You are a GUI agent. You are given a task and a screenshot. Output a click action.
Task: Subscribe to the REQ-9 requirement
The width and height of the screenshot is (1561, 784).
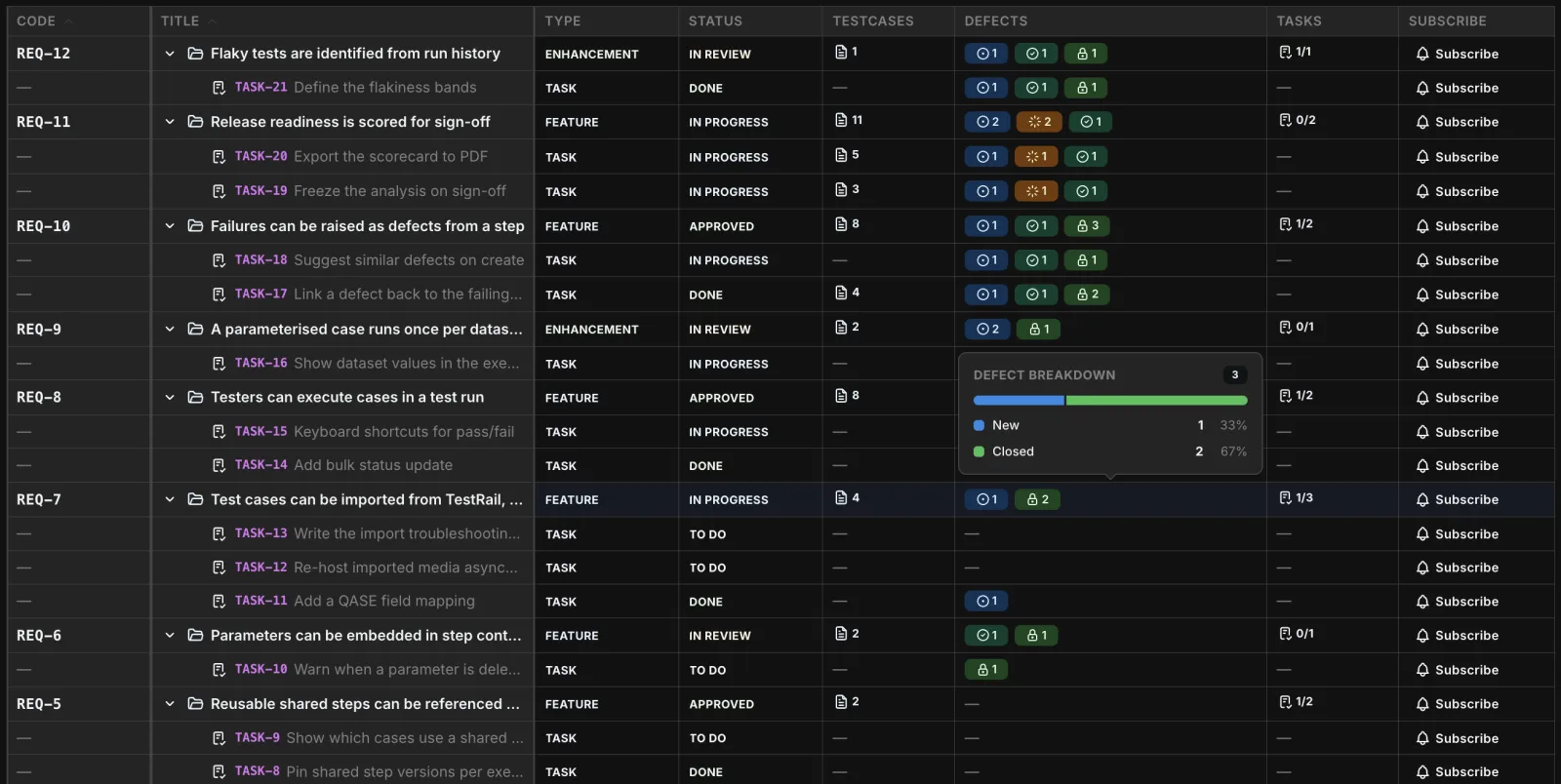click(1457, 330)
